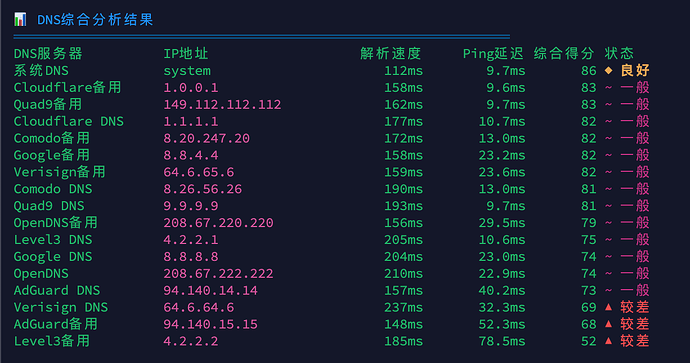Image resolution: width=690 pixels, height=363 pixels.
Task: Click the 良好 status text
Action: pos(635,70)
